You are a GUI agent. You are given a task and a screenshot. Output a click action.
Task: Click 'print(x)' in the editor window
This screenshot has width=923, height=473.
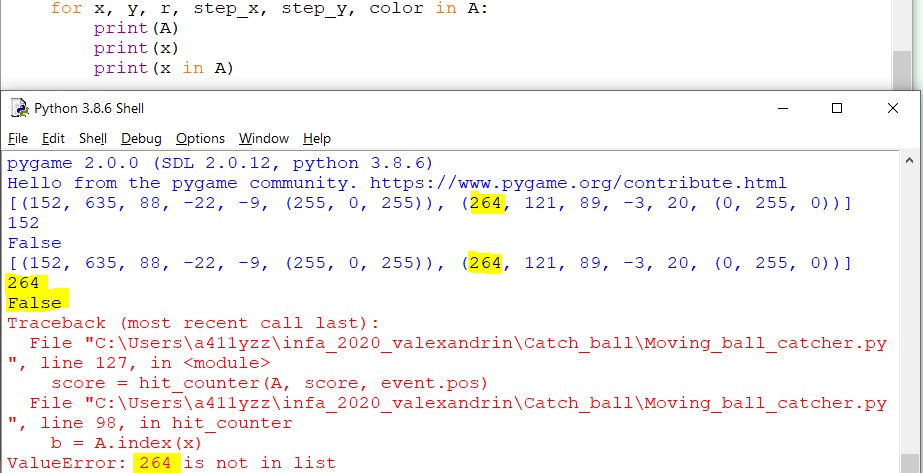(136, 48)
